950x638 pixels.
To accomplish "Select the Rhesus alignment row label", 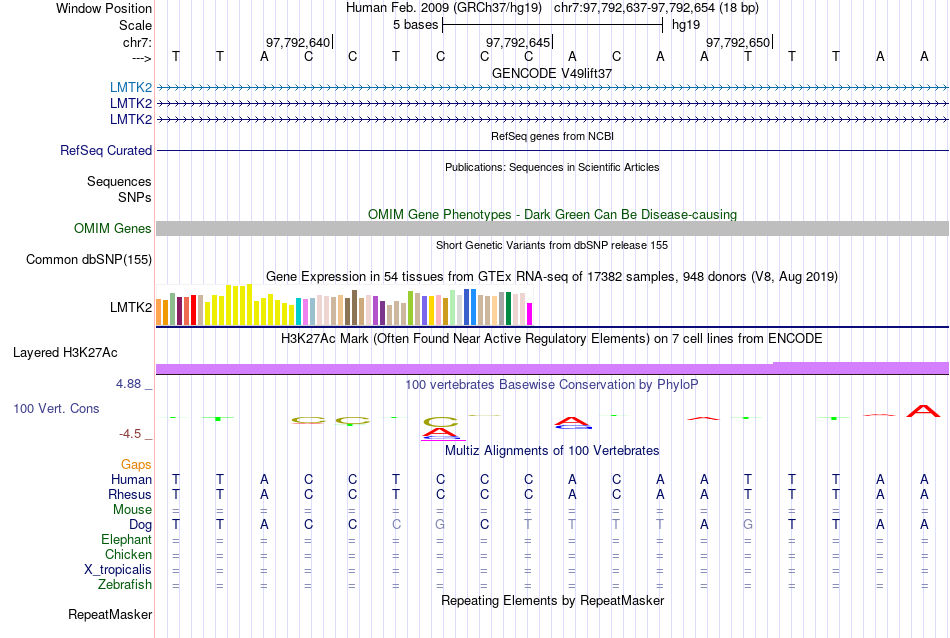I will pyautogui.click(x=130, y=494).
